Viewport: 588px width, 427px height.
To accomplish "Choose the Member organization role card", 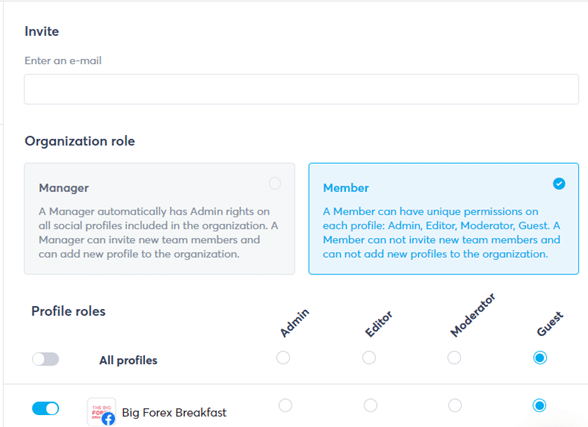I will pos(444,219).
